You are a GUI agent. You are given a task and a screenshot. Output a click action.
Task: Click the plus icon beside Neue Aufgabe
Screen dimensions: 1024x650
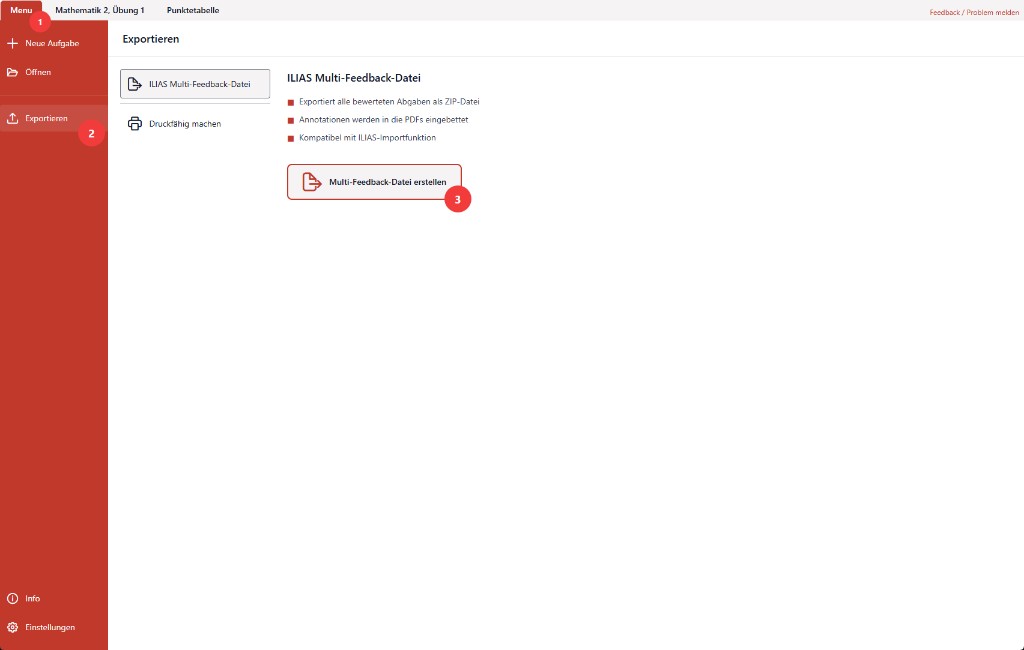pyautogui.click(x=12, y=43)
